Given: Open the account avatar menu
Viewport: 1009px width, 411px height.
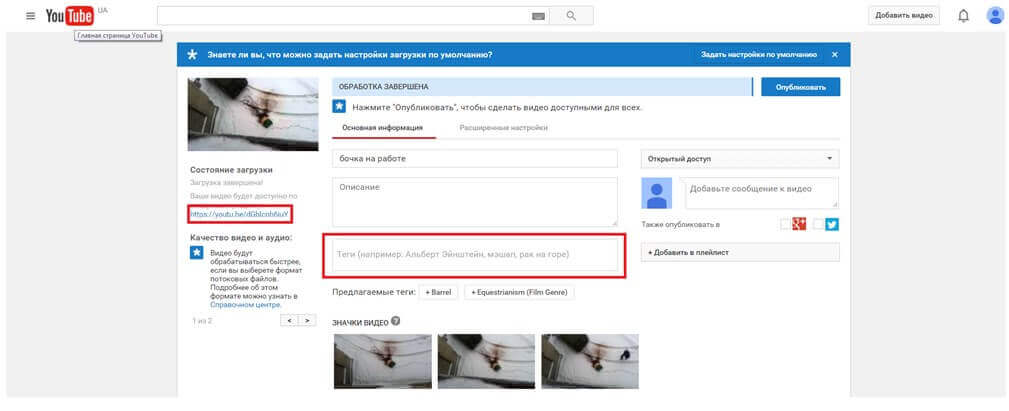Looking at the screenshot, I should (995, 16).
